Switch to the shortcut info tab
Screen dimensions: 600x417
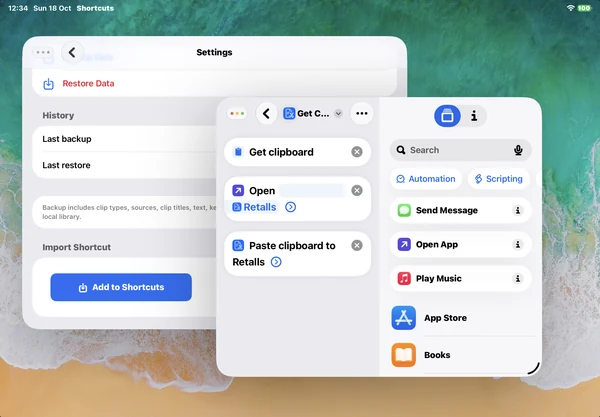[474, 116]
